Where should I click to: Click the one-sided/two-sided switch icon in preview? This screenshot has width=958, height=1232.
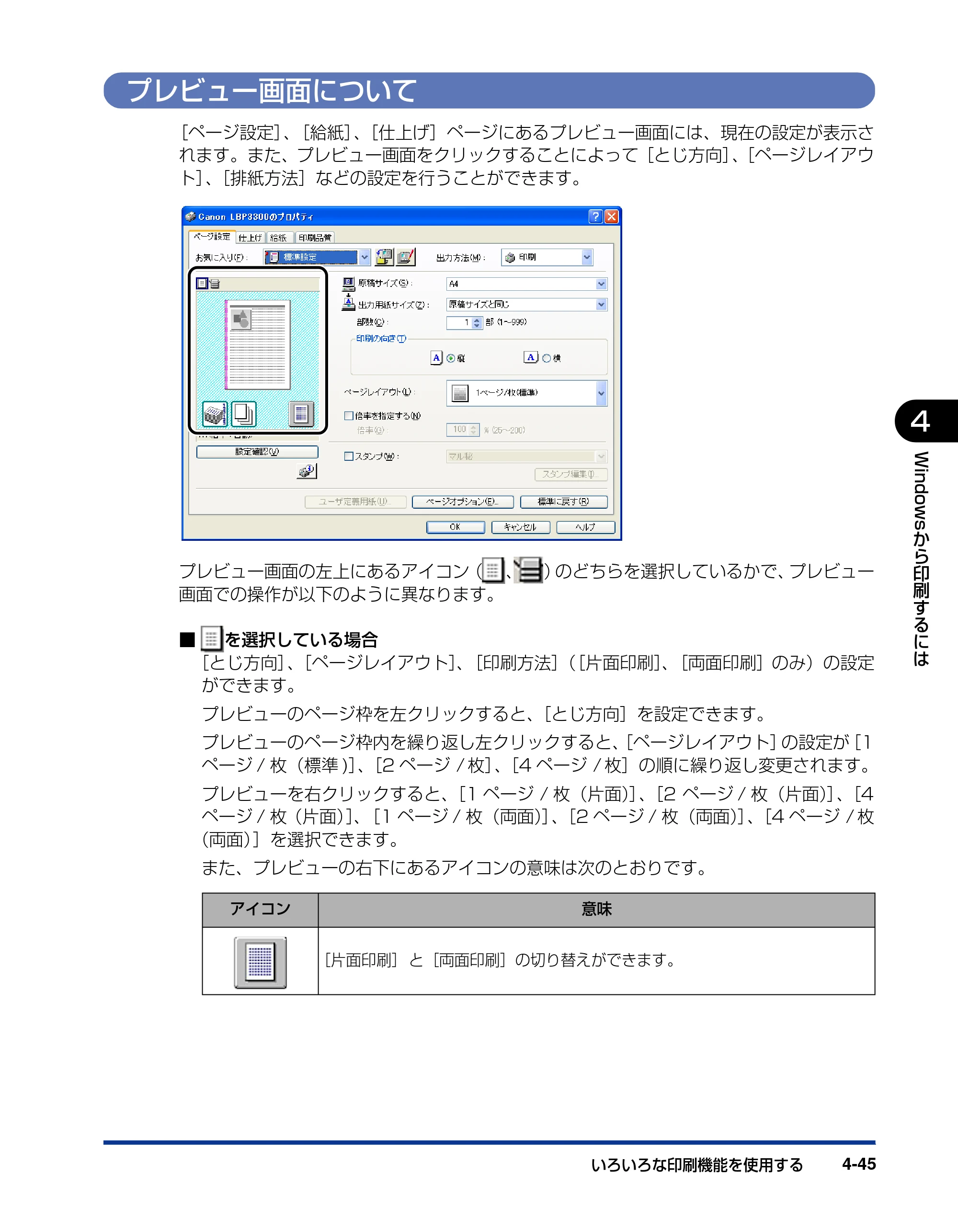point(301,414)
